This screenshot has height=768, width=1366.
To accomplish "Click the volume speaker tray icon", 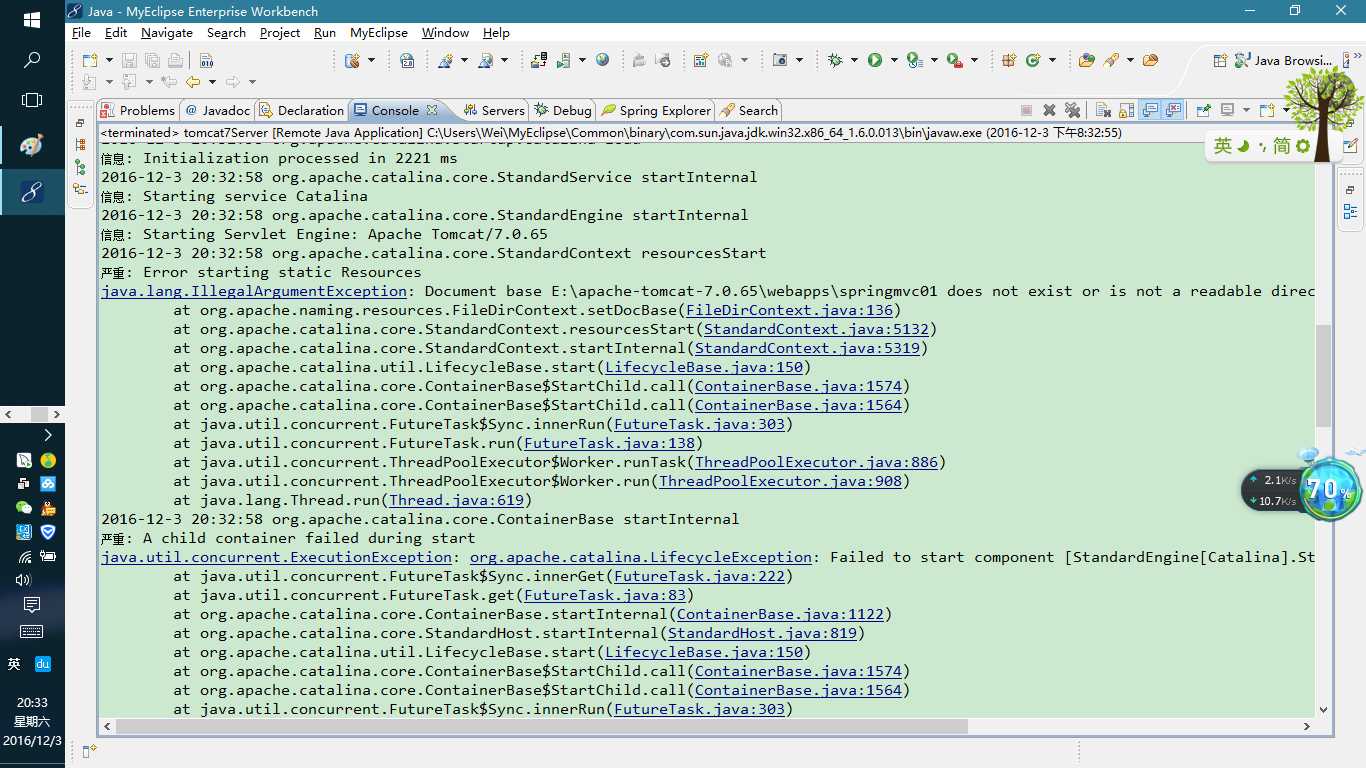I will (24, 580).
